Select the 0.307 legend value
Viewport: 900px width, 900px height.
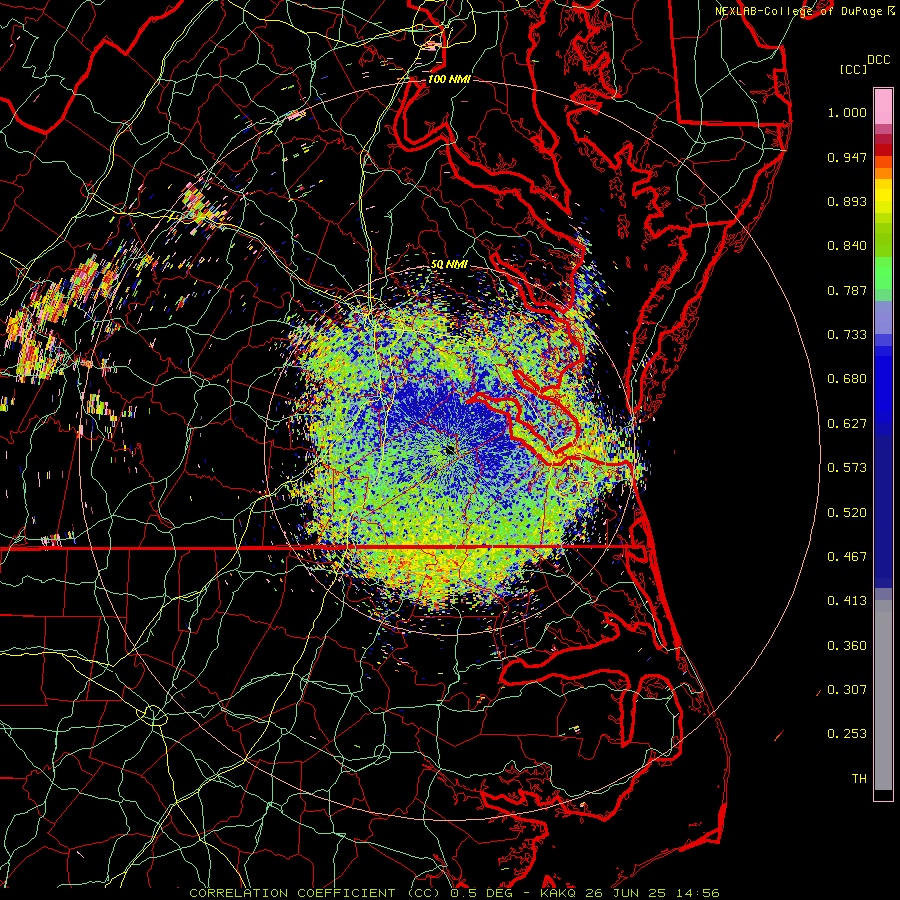847,690
